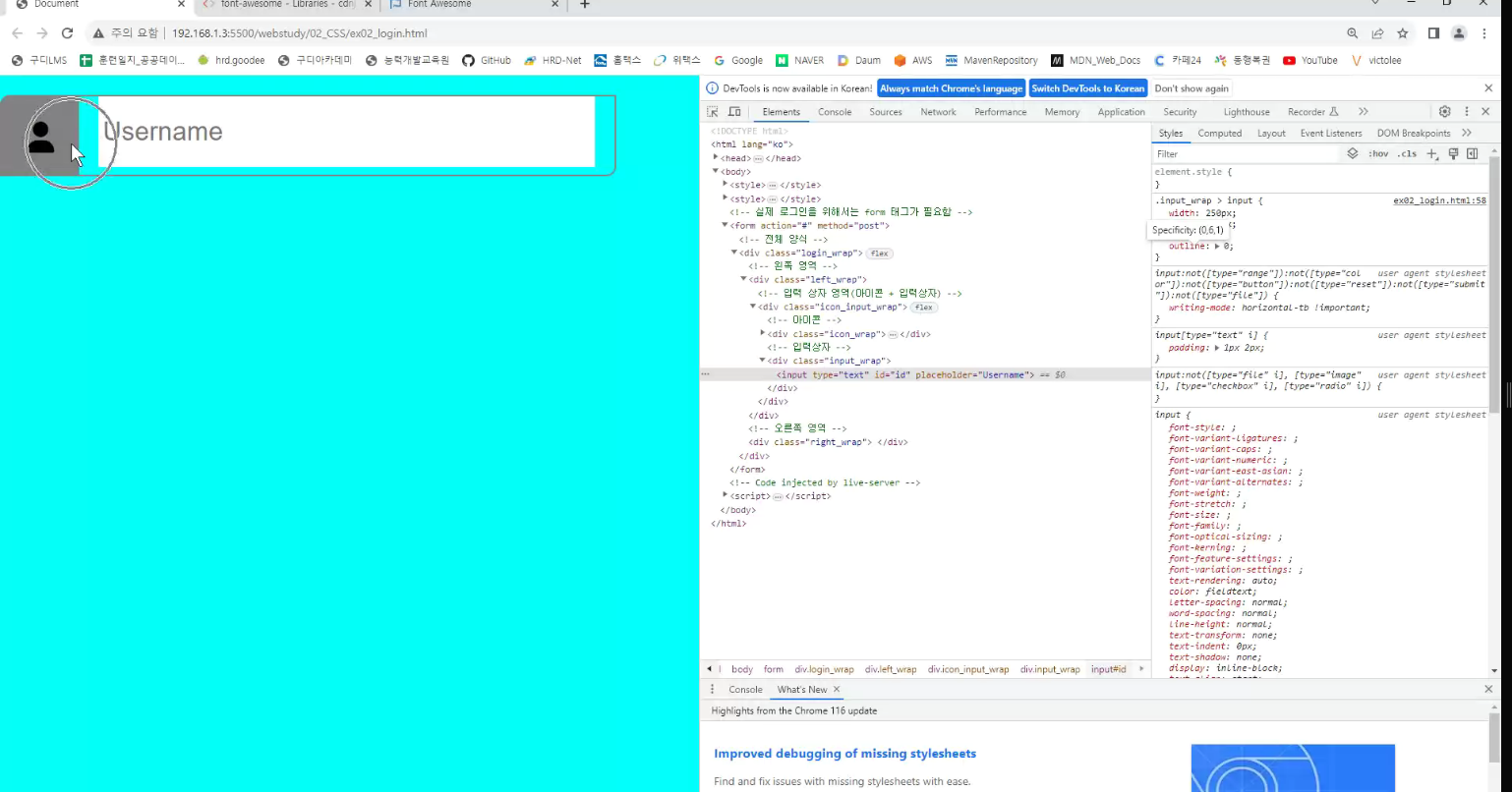Switch to Computed styles tab
This screenshot has height=792, width=1512.
coord(1220,133)
